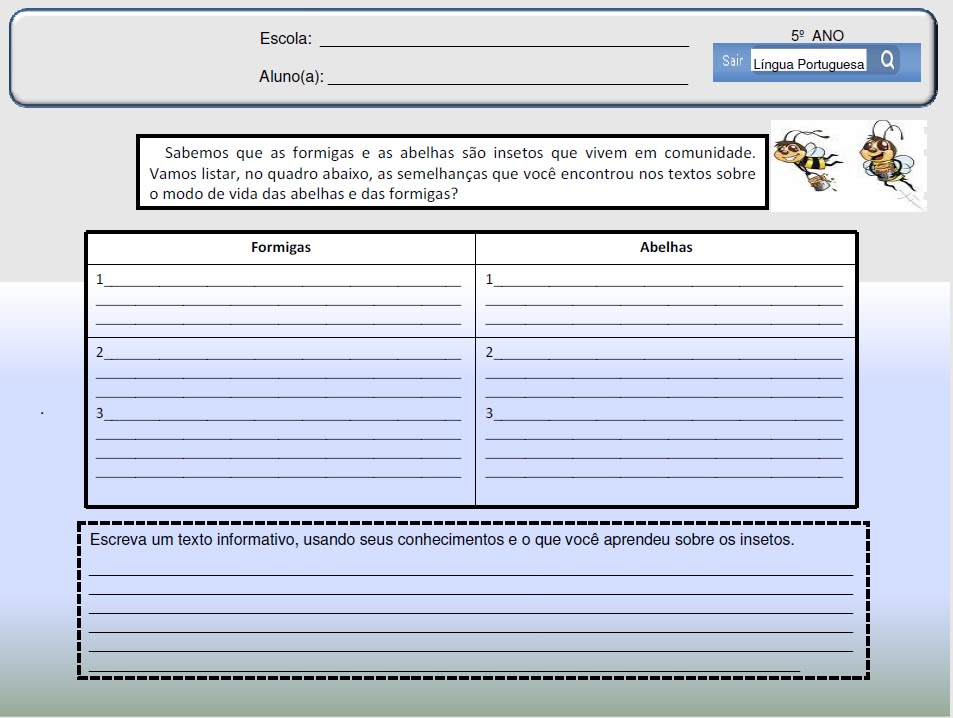Click the 'Escola:' label

(x=286, y=39)
